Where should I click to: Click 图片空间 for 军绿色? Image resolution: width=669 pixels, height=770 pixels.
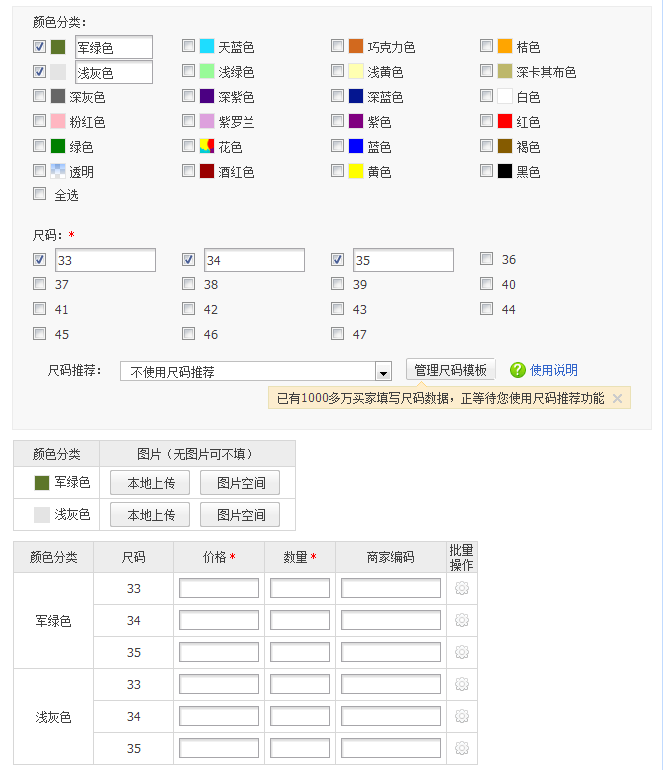(x=240, y=483)
